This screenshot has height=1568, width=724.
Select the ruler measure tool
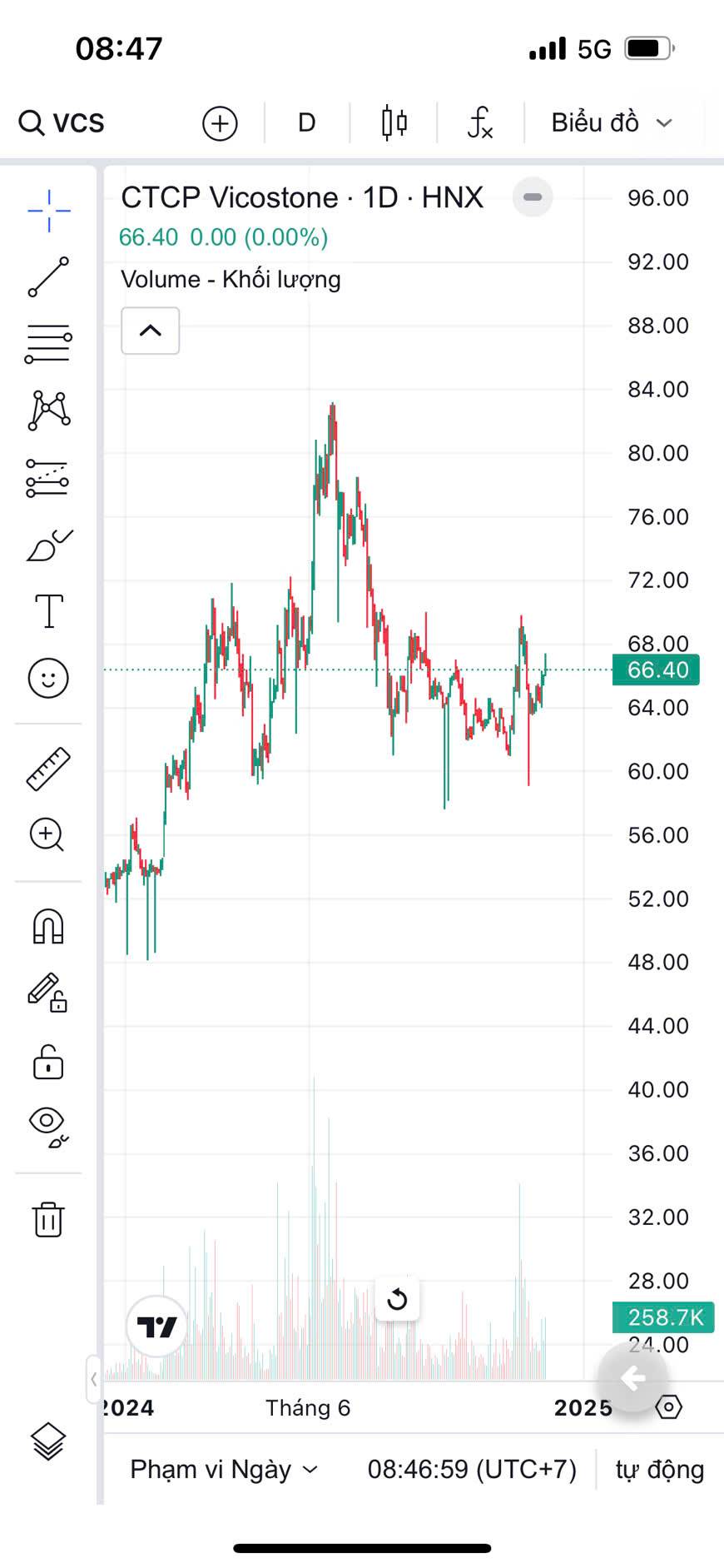48,769
